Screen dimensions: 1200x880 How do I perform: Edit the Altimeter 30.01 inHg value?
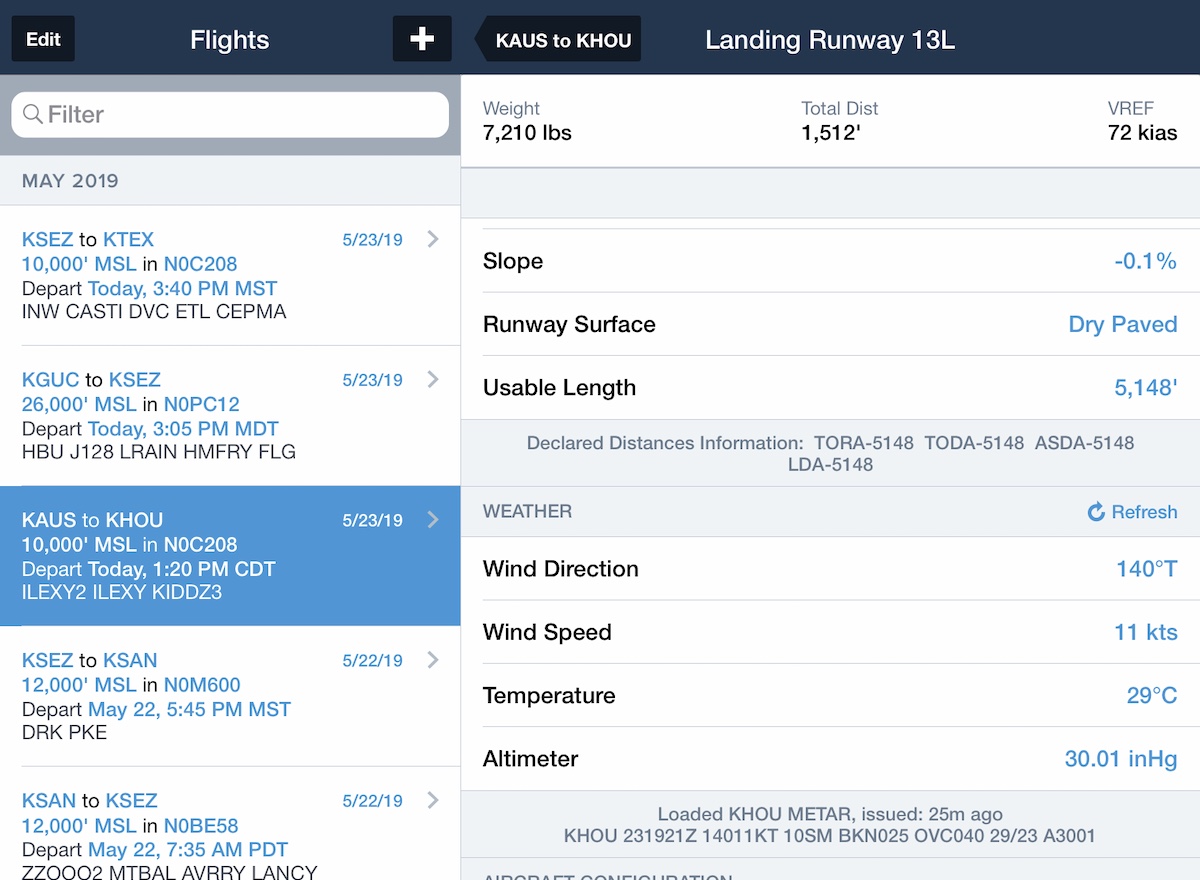pyautogui.click(x=1121, y=759)
